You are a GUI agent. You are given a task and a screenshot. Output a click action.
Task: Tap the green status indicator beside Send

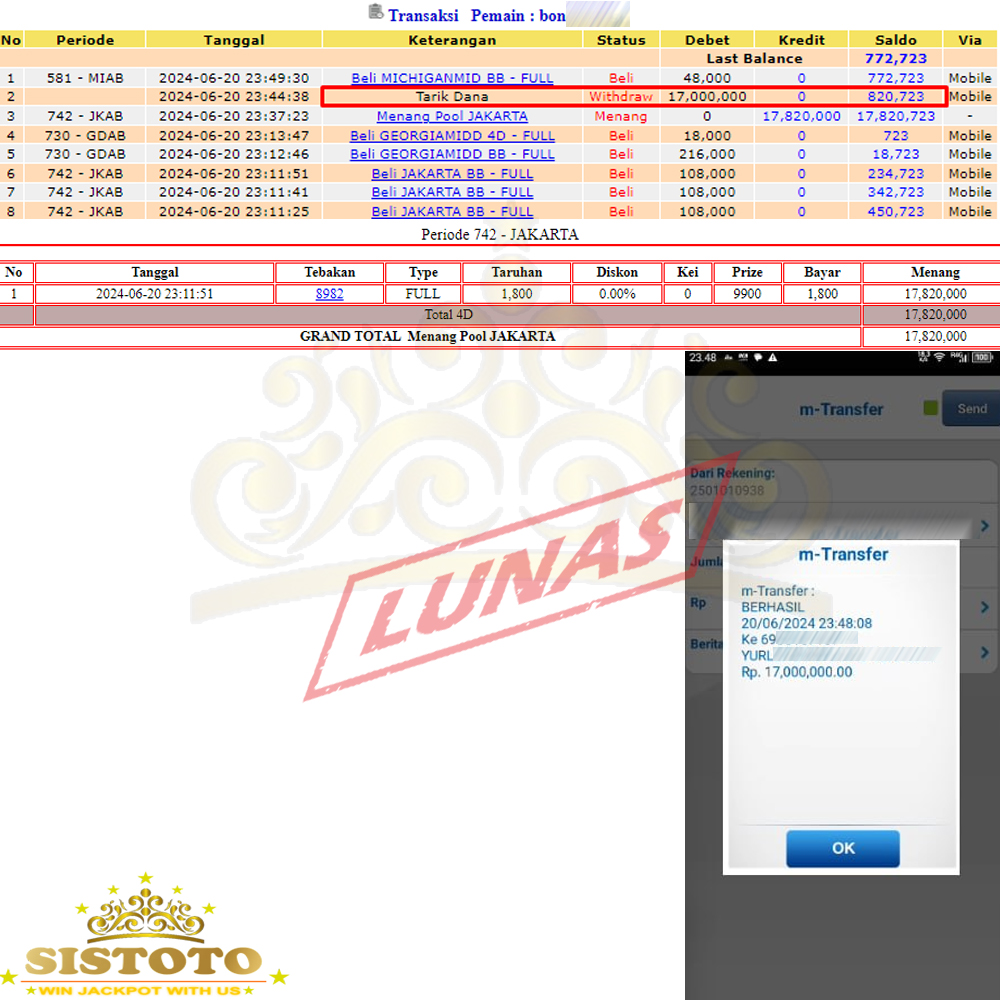click(930, 408)
